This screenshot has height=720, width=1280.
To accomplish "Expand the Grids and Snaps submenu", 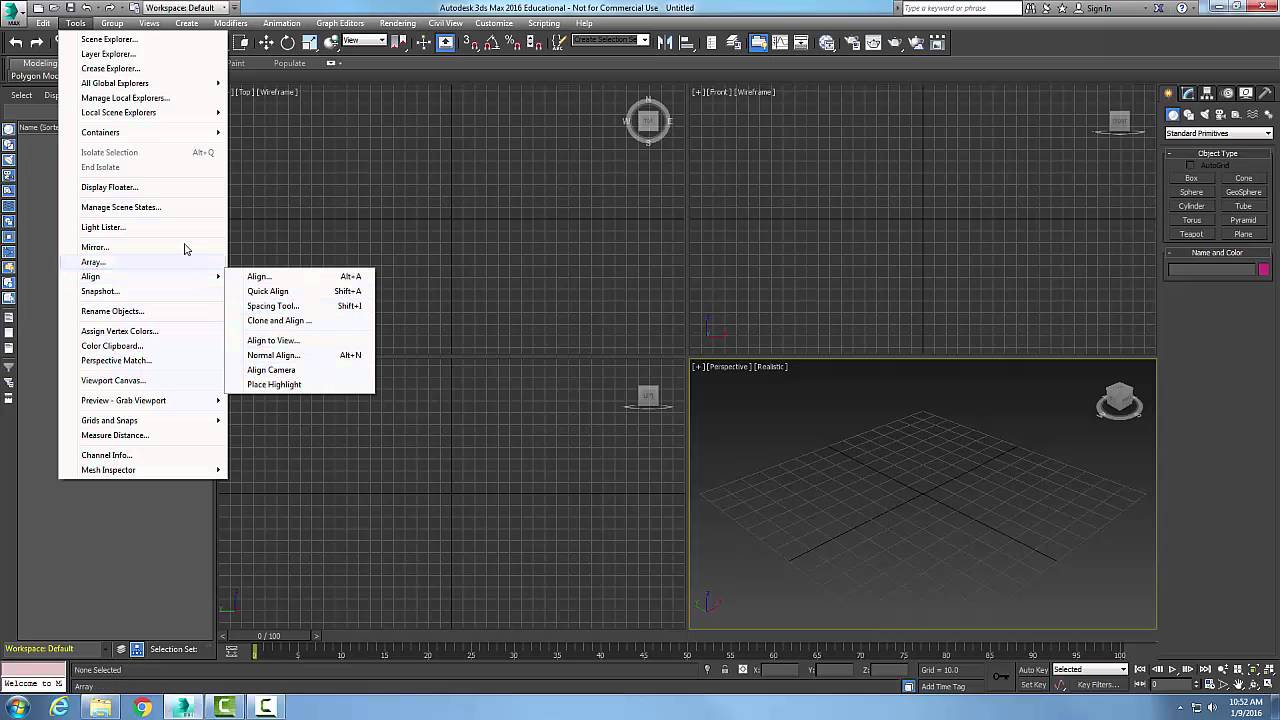I will (x=143, y=420).
